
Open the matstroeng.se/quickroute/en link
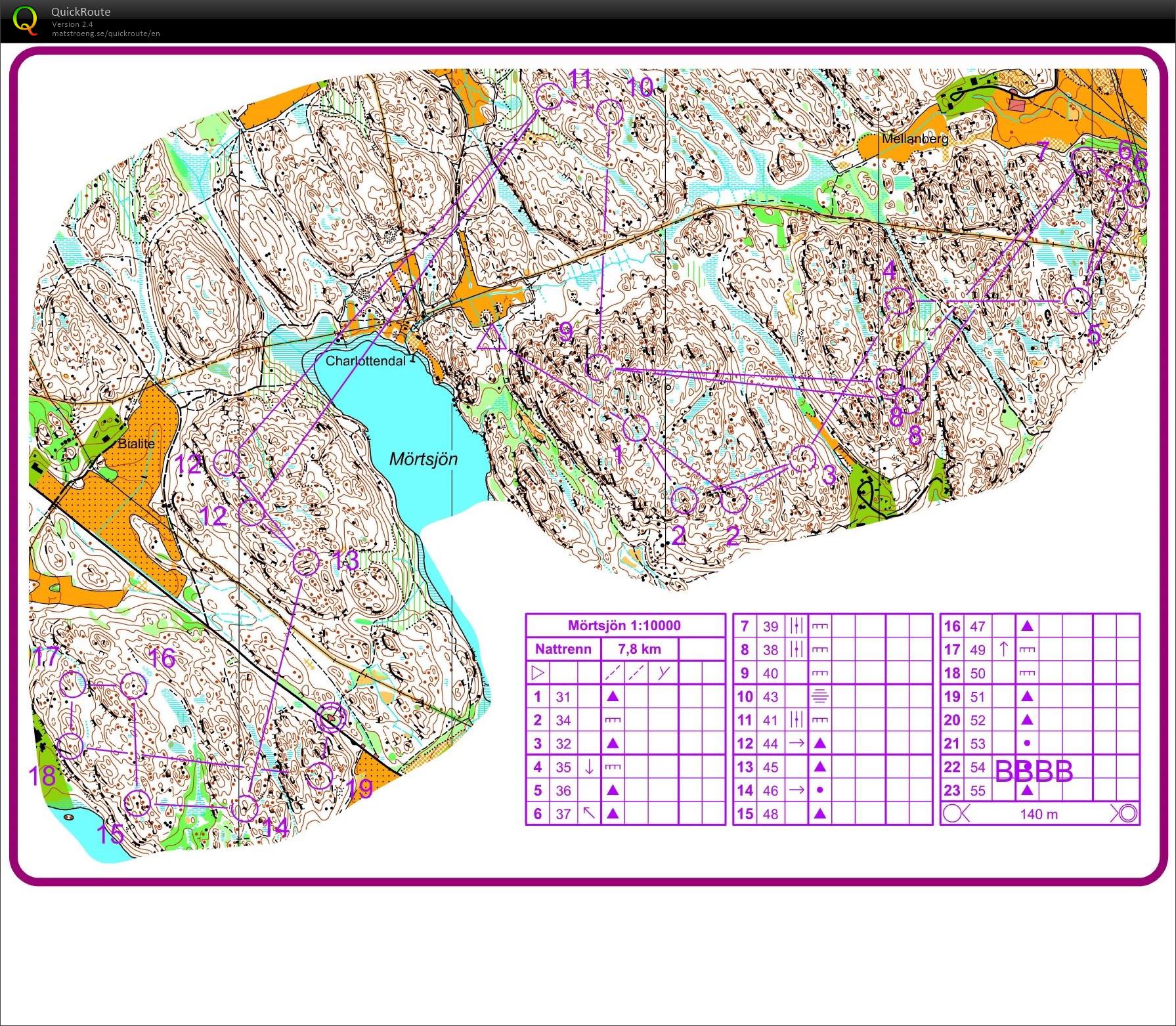click(106, 33)
